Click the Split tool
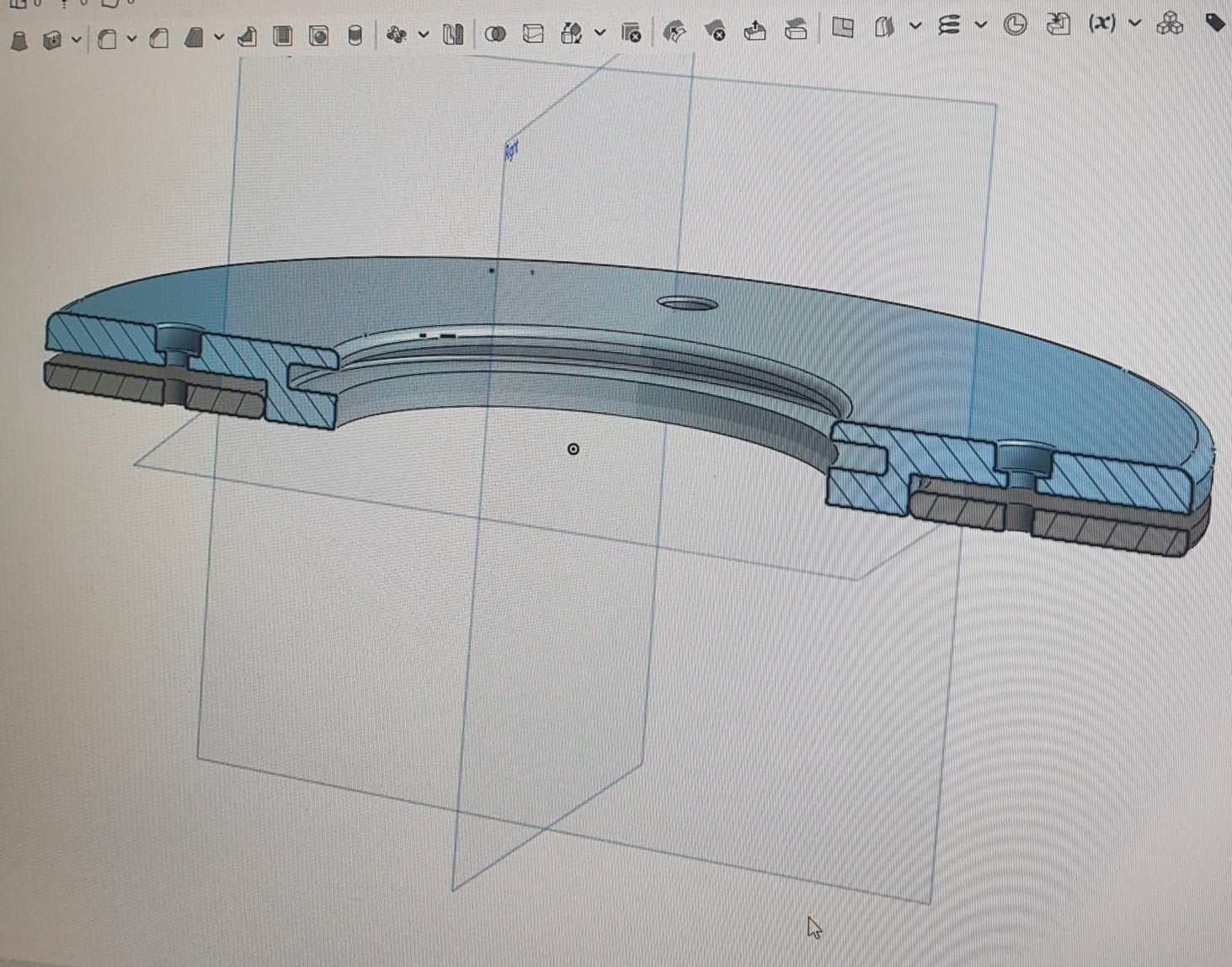Viewport: 1232px width, 967px height. point(533,34)
